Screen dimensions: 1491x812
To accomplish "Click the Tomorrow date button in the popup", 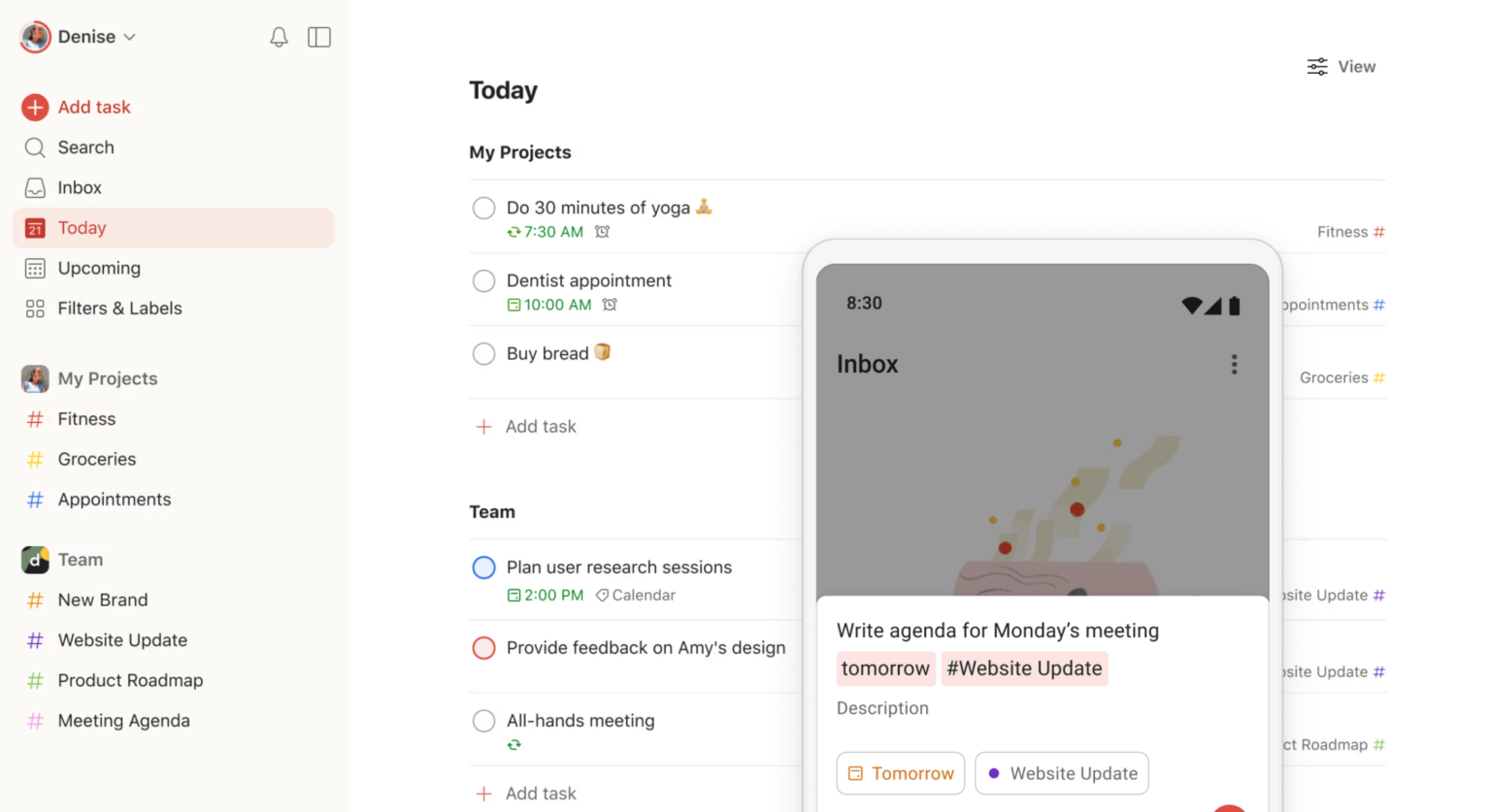I will click(x=900, y=773).
